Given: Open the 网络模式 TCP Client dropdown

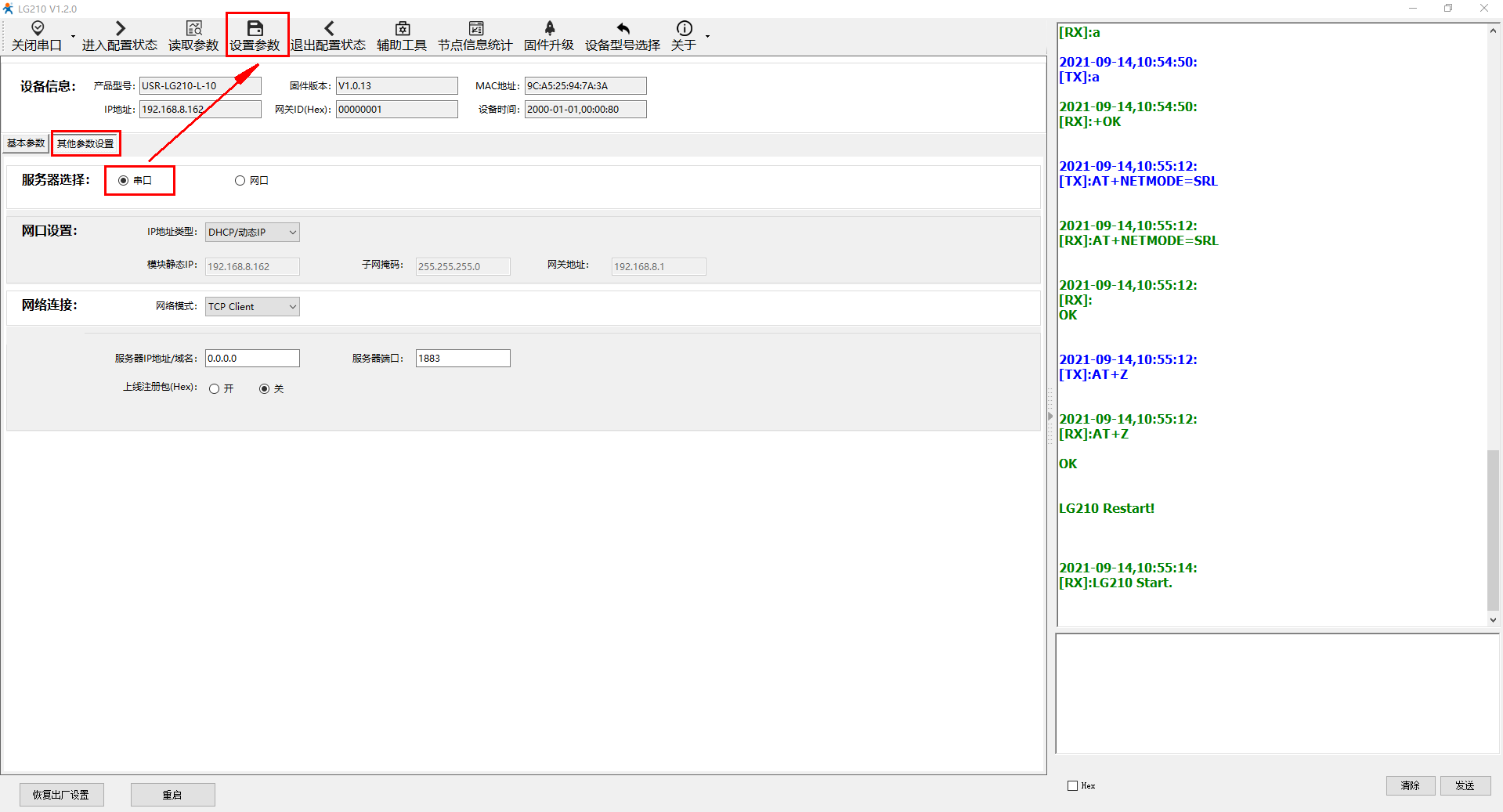Looking at the screenshot, I should click(252, 307).
